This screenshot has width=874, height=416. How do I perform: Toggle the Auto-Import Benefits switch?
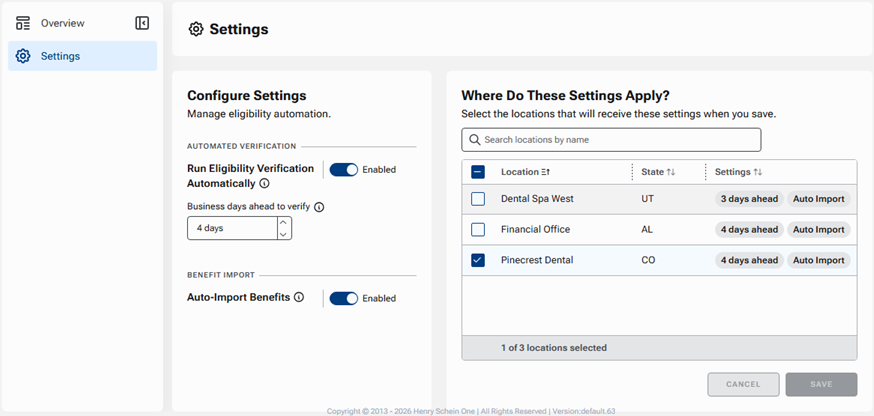(x=343, y=298)
